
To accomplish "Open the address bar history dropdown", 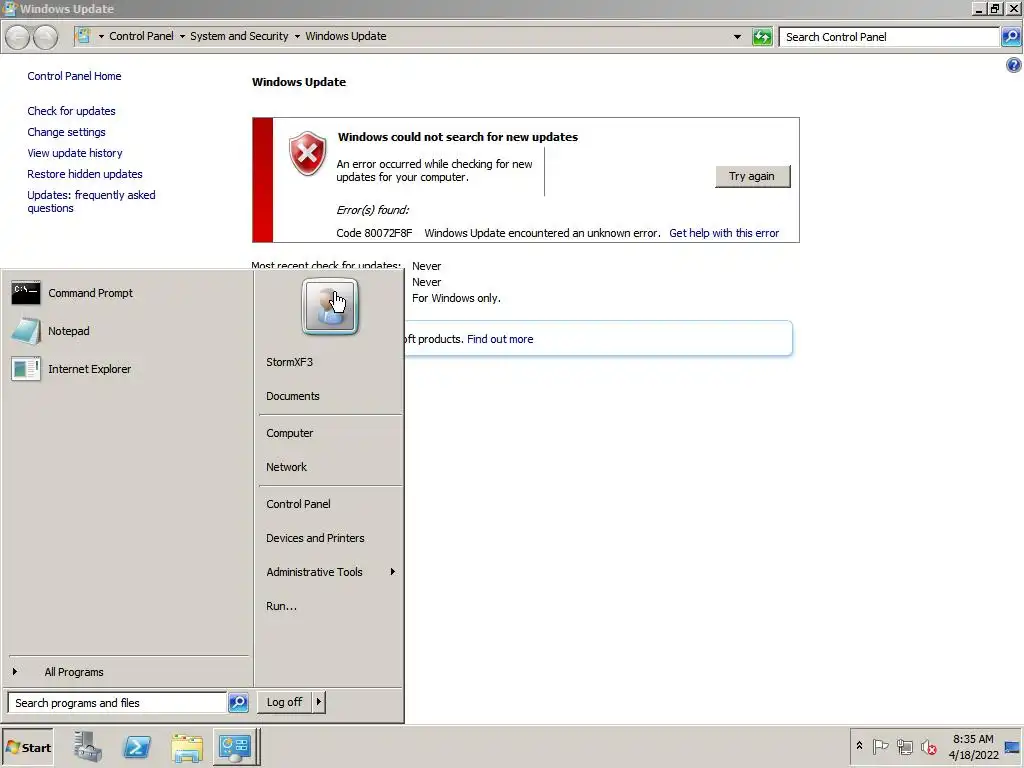I will pyautogui.click(x=737, y=37).
